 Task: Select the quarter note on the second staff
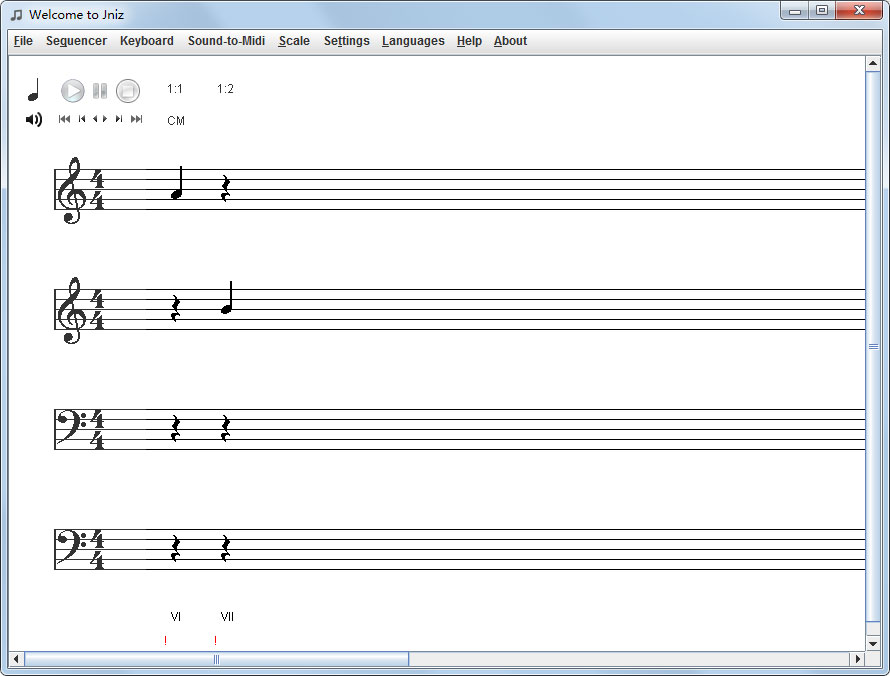tap(227, 298)
